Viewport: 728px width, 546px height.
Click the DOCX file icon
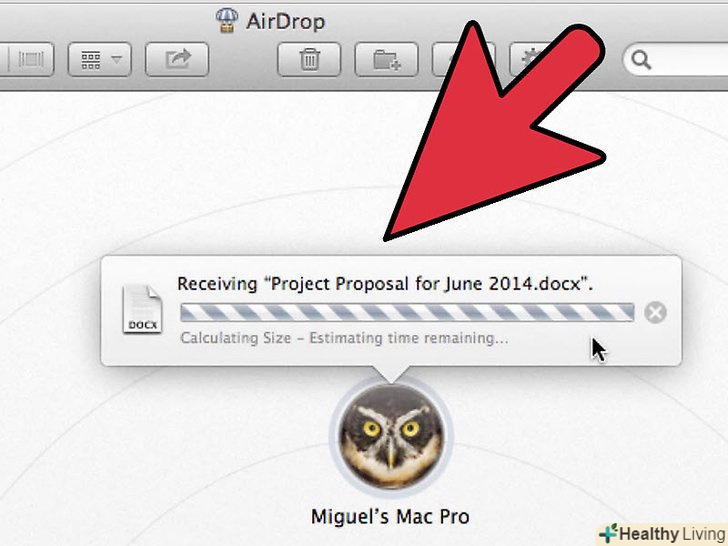(142, 309)
